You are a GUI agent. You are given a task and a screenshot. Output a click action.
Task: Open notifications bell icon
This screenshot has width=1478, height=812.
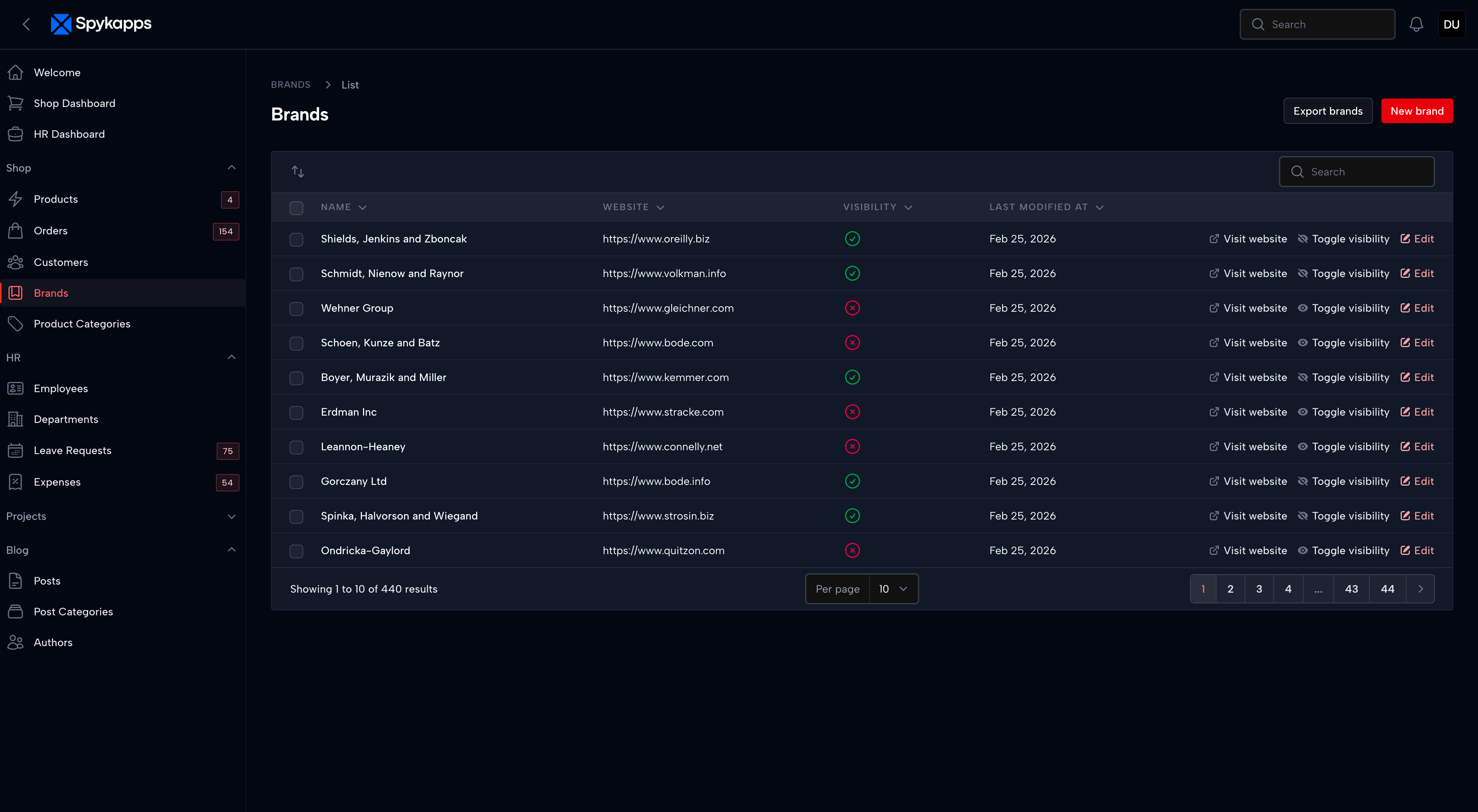click(1416, 24)
